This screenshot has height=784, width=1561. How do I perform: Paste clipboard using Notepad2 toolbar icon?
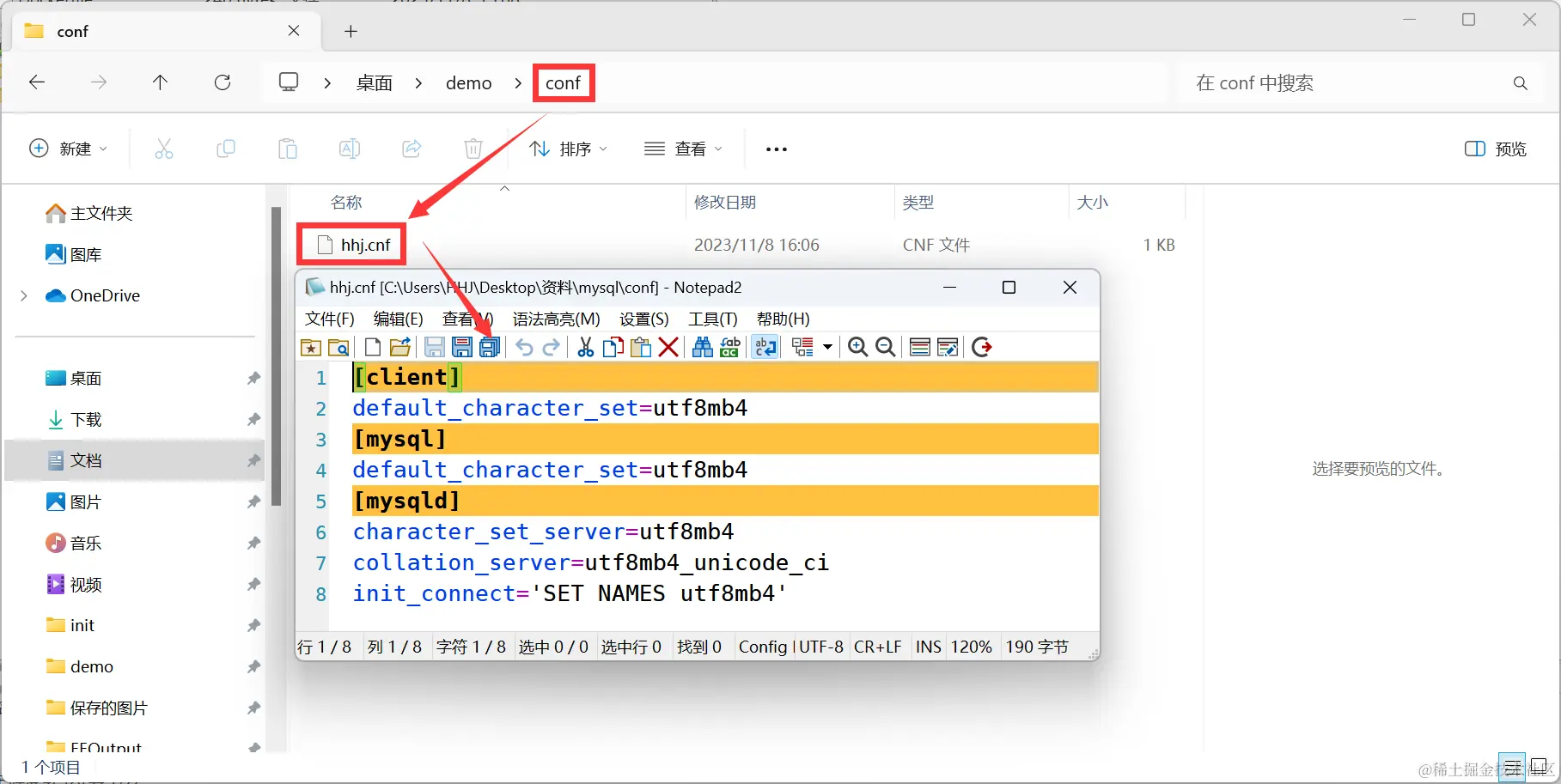[641, 347]
